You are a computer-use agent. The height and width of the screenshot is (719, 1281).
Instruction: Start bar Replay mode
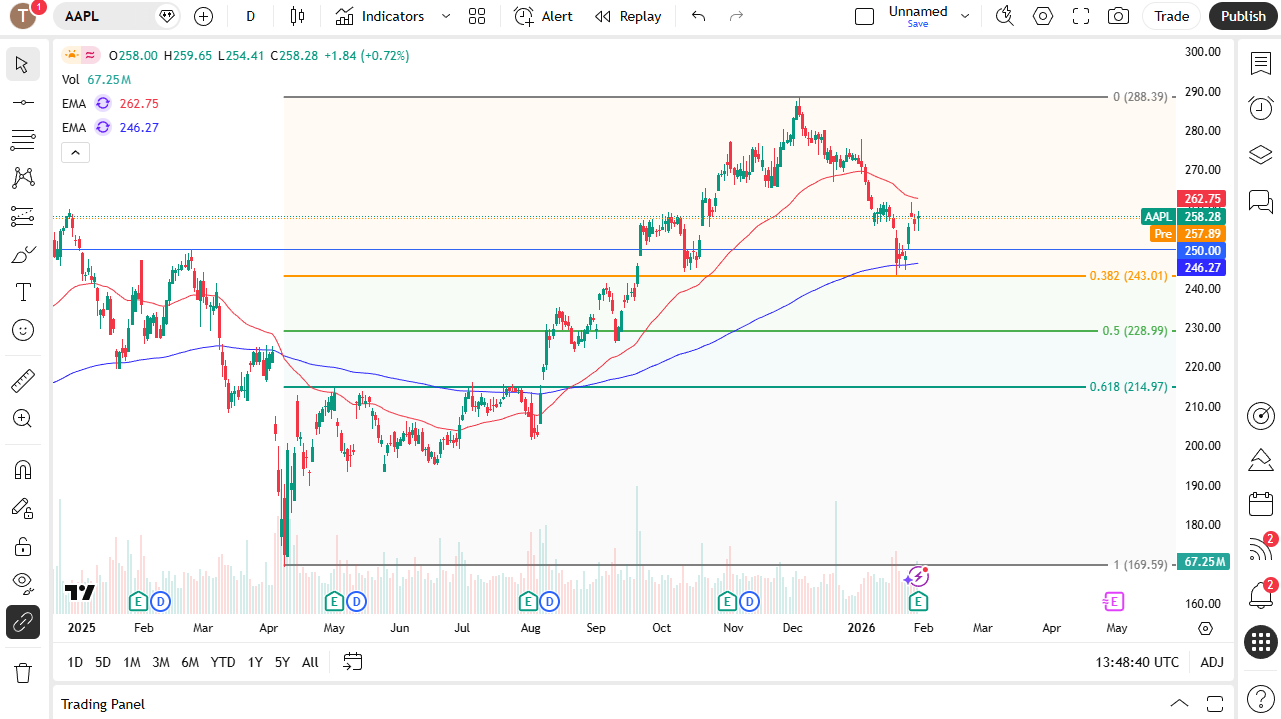click(628, 16)
